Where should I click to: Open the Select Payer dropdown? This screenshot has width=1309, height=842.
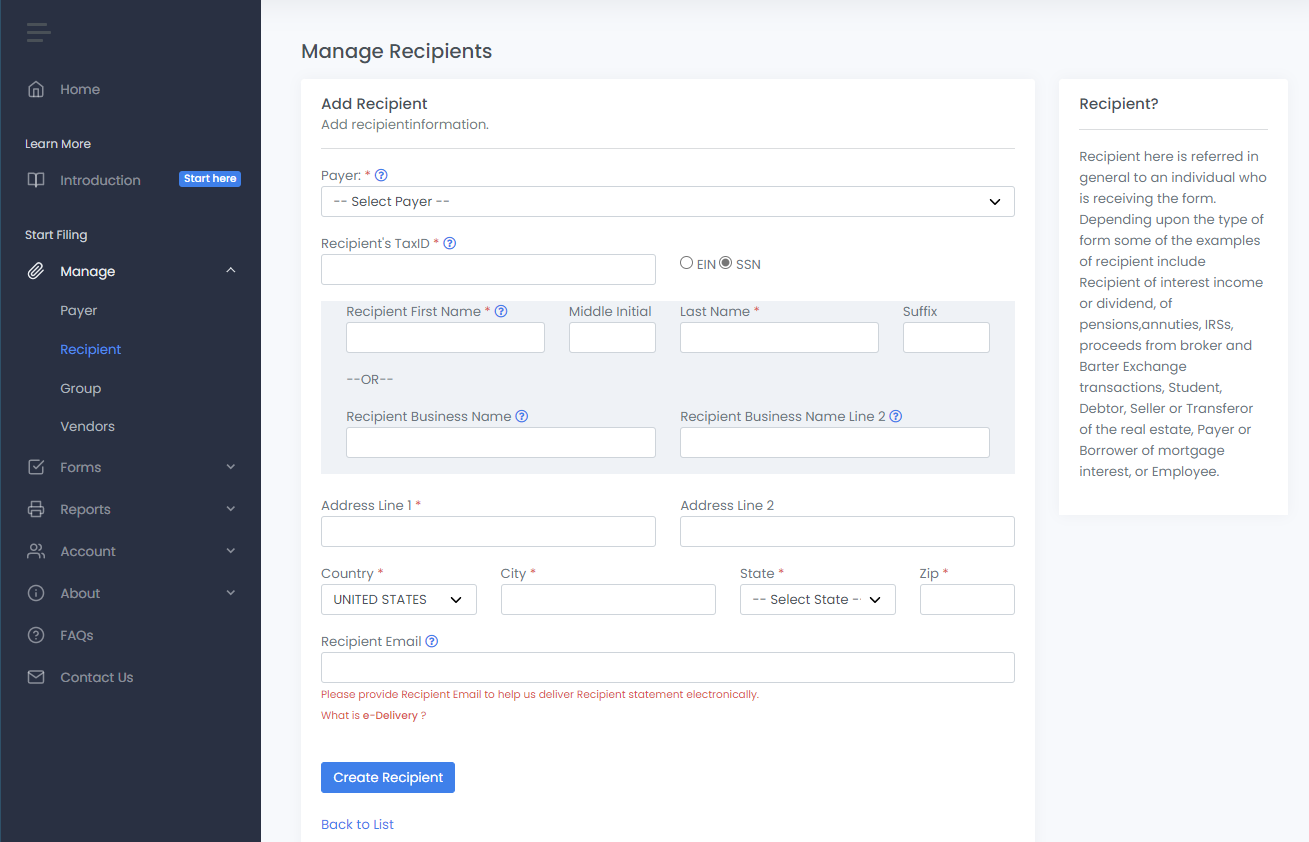[x=667, y=202]
